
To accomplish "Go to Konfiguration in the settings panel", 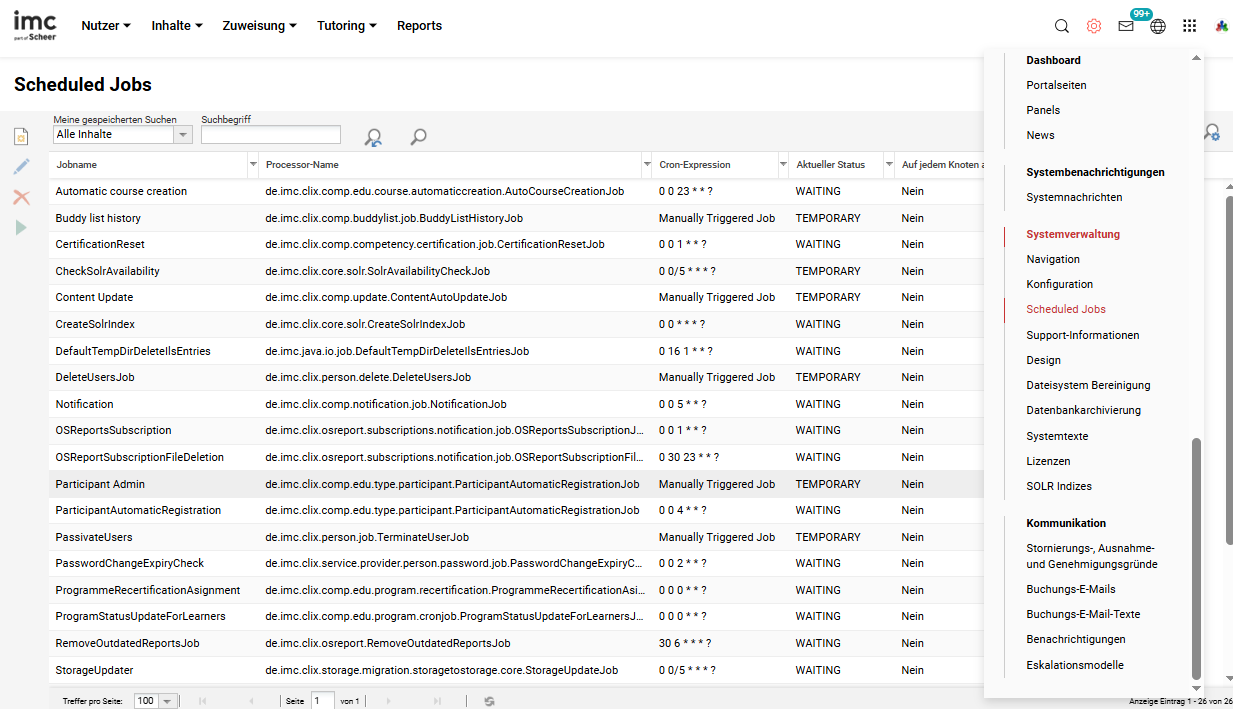I will [x=1059, y=284].
